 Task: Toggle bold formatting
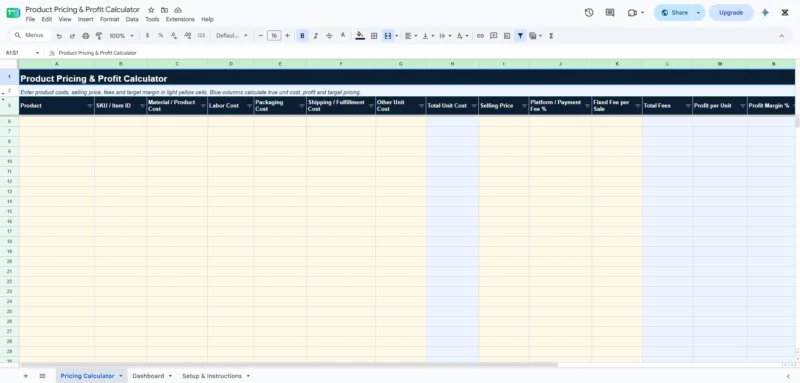pos(302,36)
